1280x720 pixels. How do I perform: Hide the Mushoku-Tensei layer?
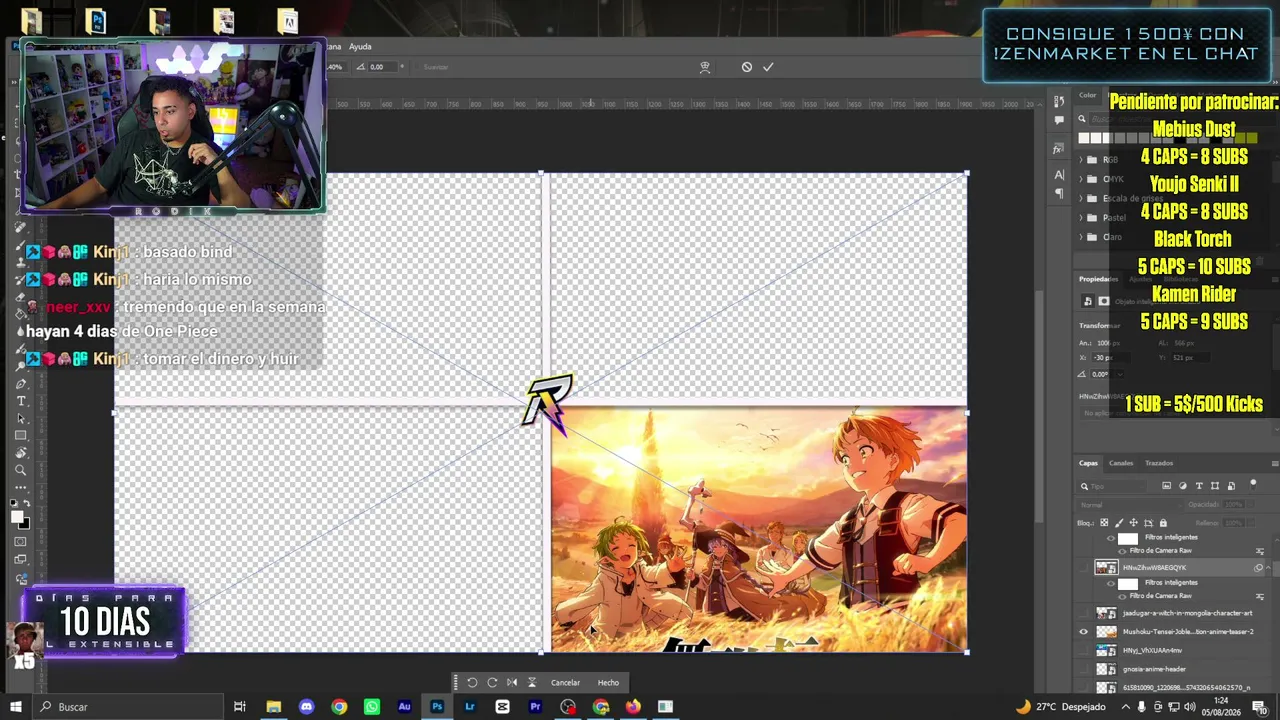[x=1083, y=632]
